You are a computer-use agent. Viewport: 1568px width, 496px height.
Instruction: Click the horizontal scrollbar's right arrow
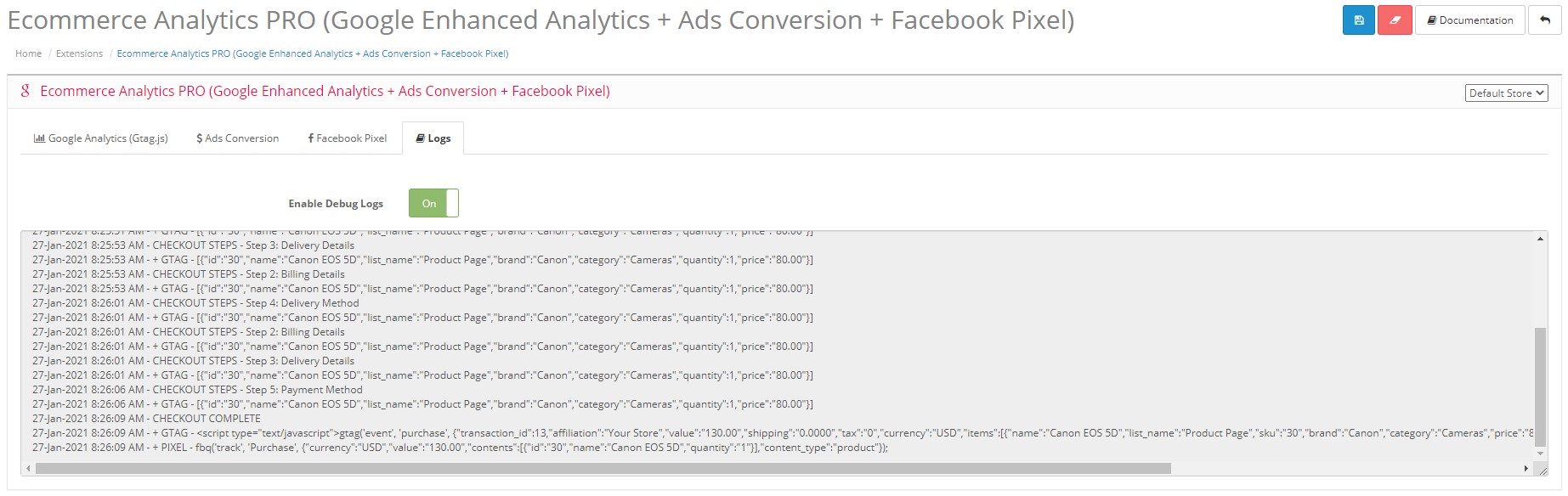(x=1526, y=469)
